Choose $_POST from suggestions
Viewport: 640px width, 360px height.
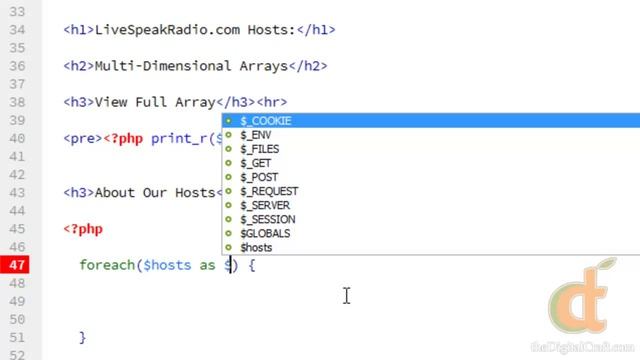tap(431, 177)
